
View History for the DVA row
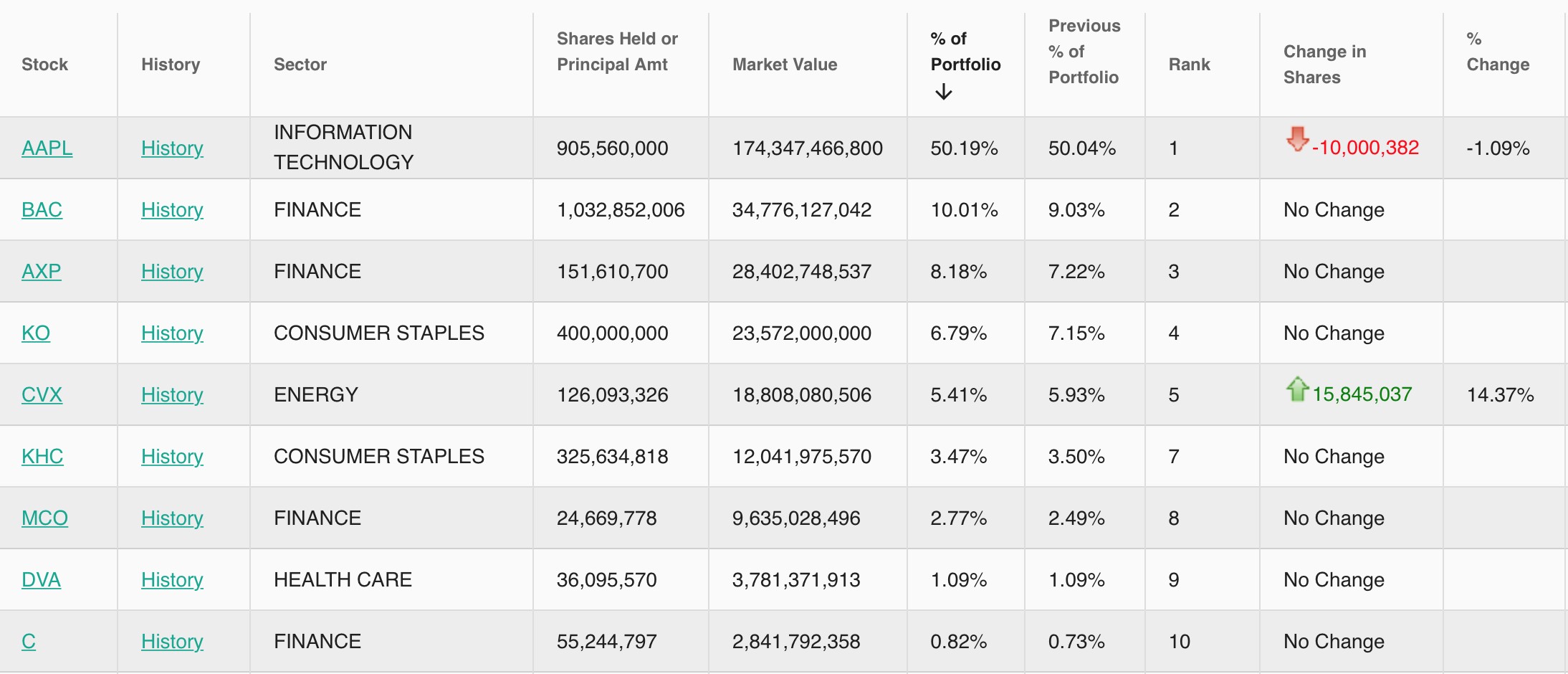point(172,579)
